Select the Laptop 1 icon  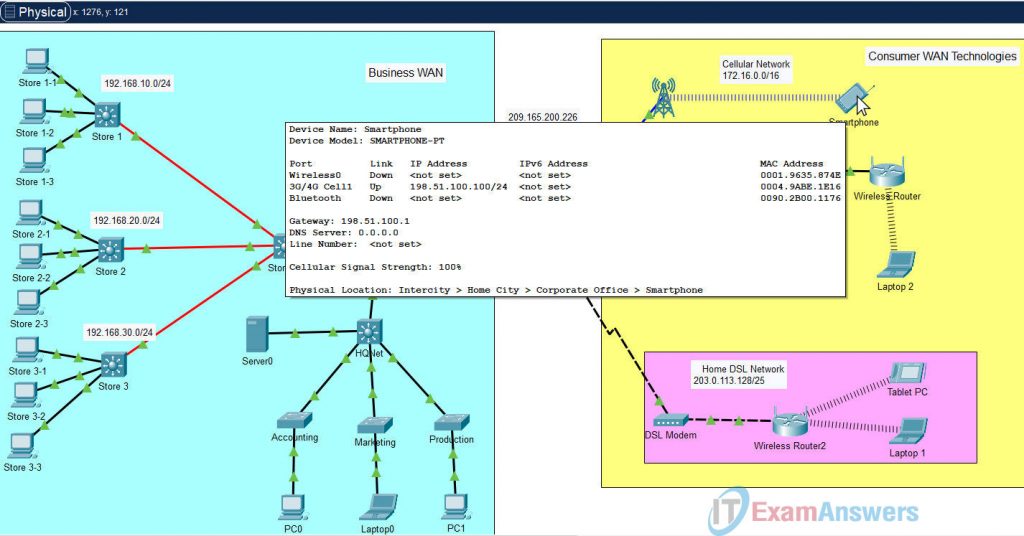click(908, 431)
